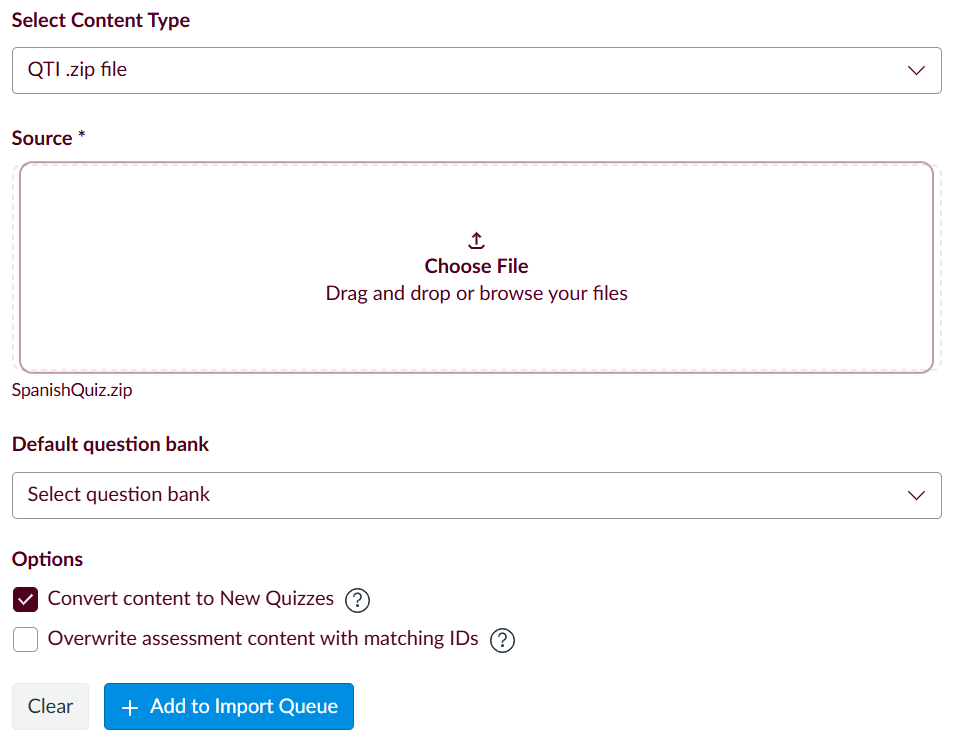Click the chevron arrow of content type selector
Image resolution: width=966 pixels, height=742 pixels.
(x=915, y=71)
